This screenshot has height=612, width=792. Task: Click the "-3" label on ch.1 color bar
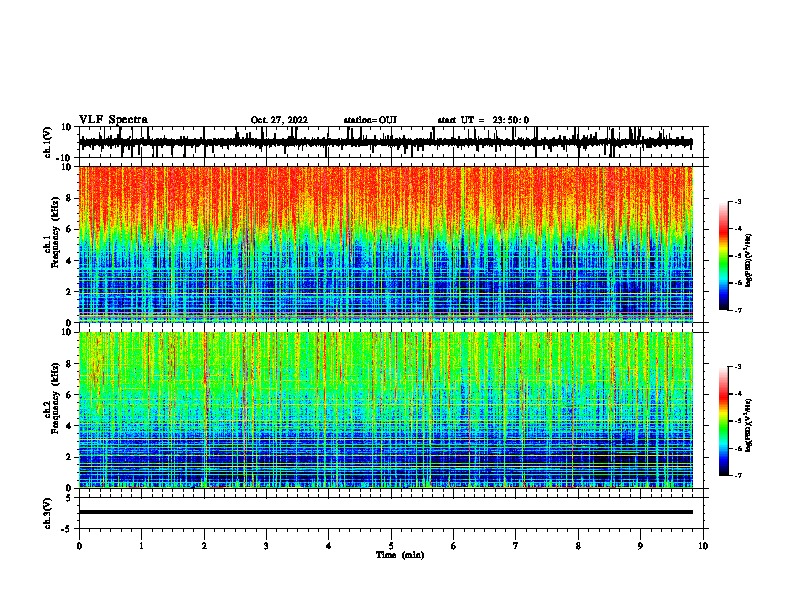(738, 201)
